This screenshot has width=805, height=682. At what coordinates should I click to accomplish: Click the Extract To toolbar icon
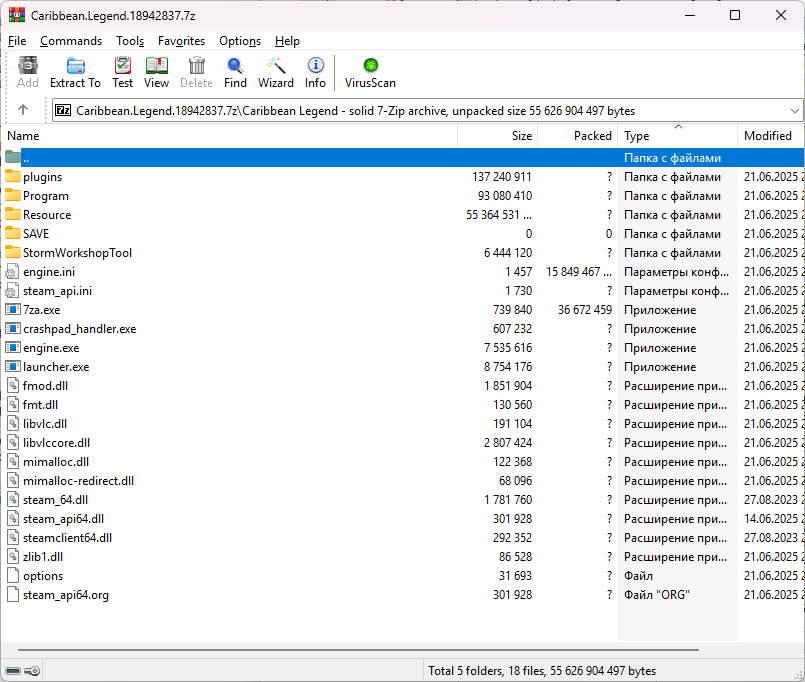(74, 72)
